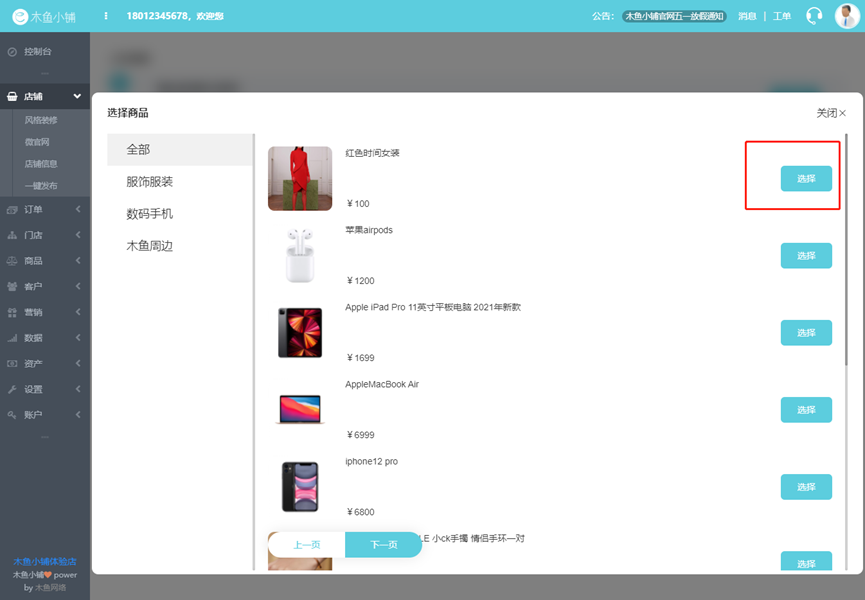The image size is (865, 600).
Task: Open 一键发布 submenu item
Action: [41, 186]
